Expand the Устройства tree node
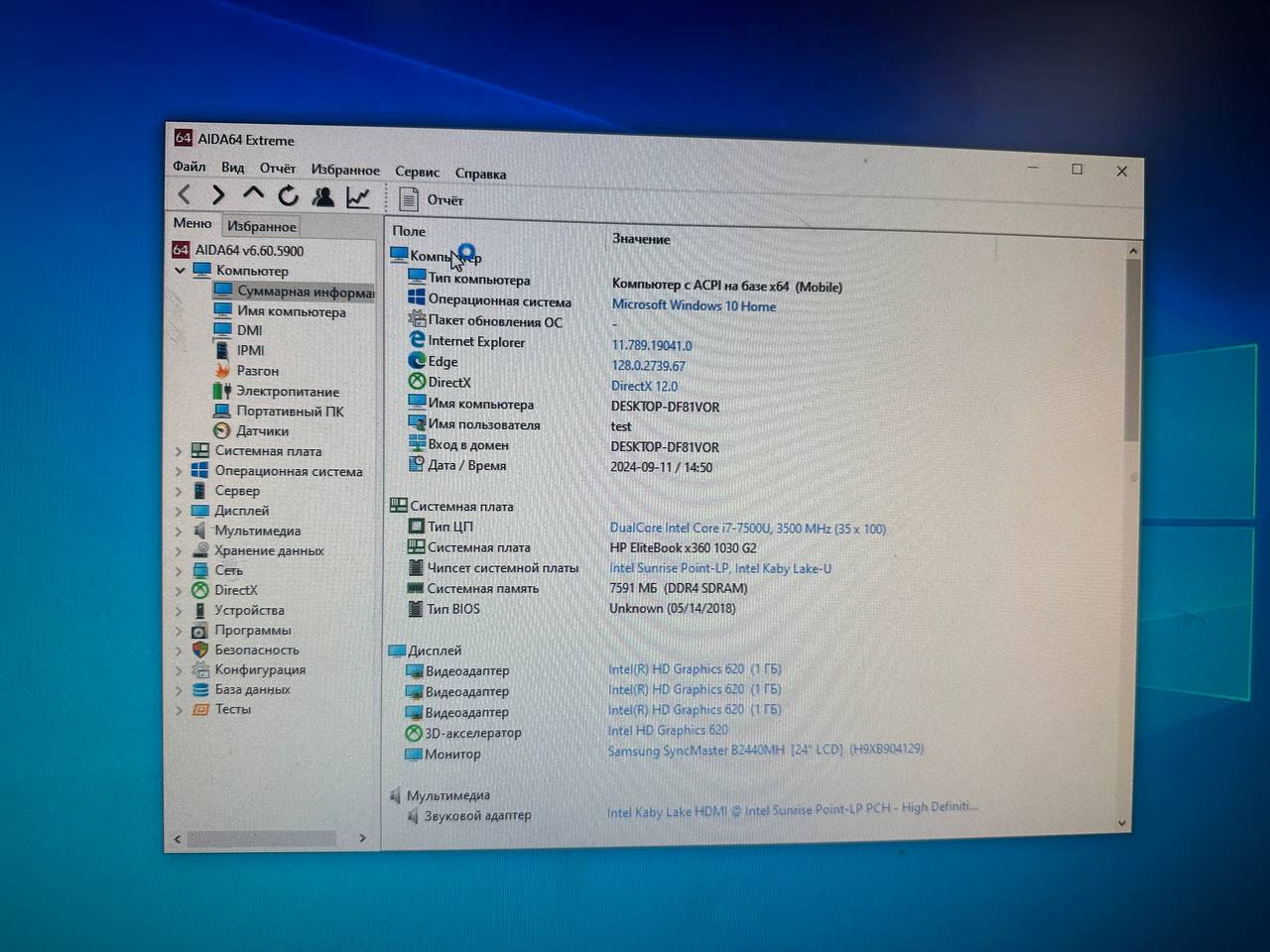This screenshot has height=952, width=1270. click(x=179, y=610)
